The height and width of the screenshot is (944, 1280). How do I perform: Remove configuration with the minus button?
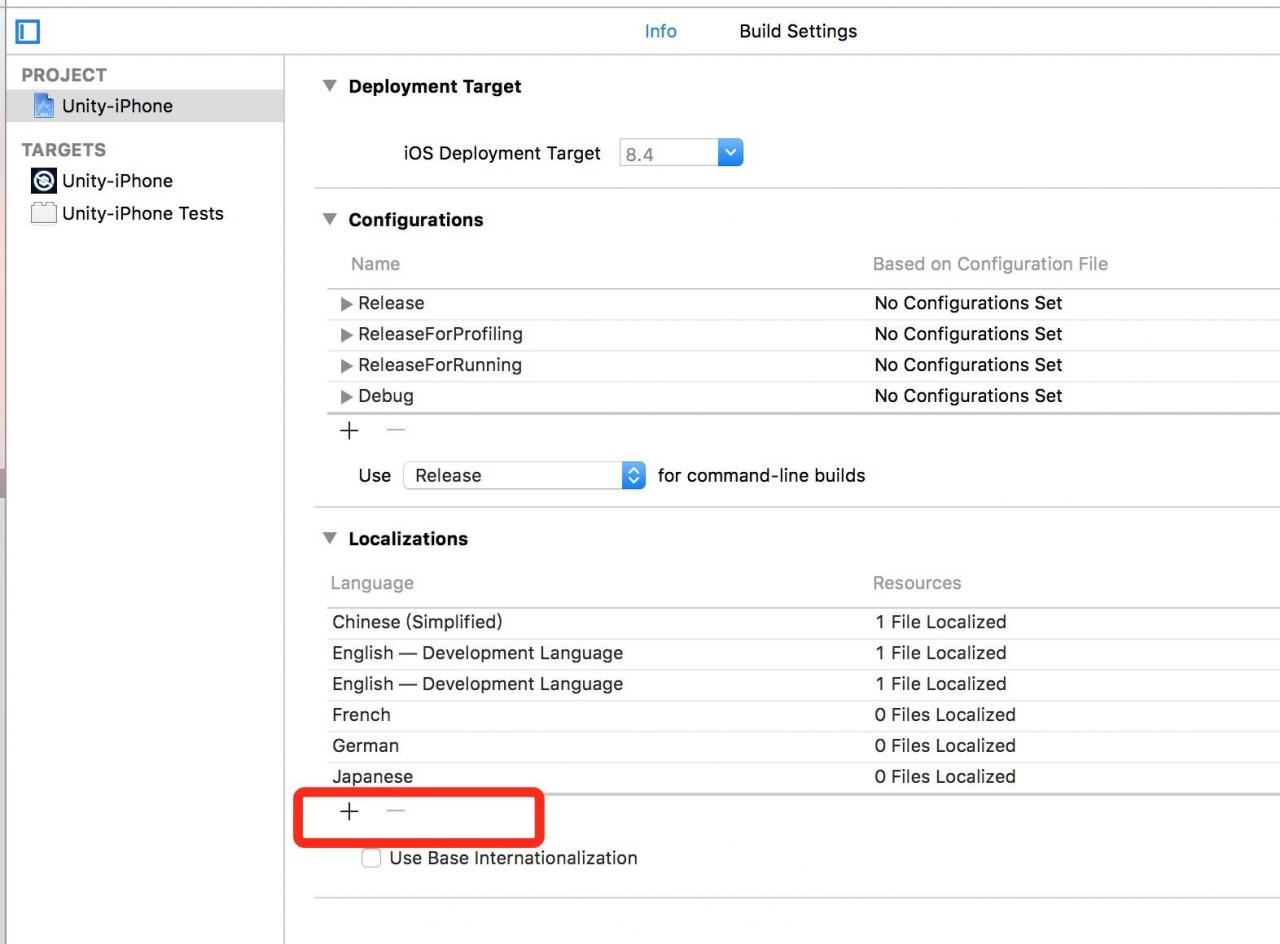[x=396, y=430]
